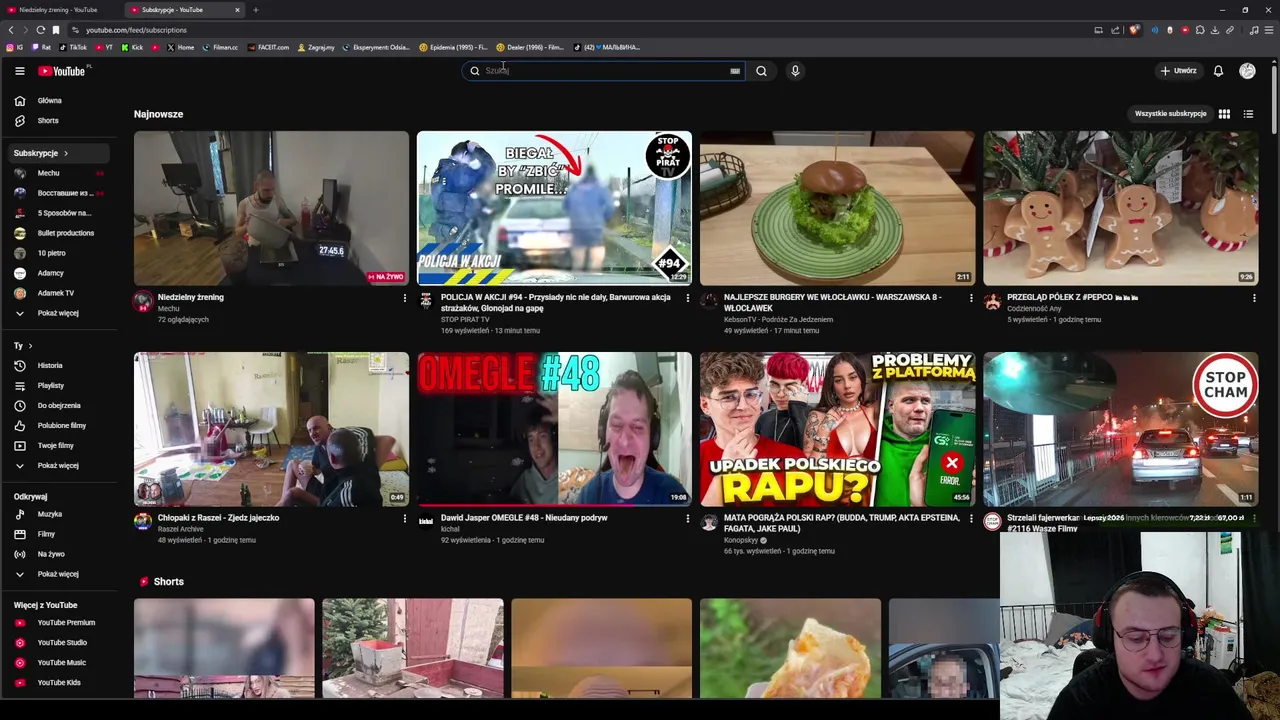Open Shorts in the sidebar
The height and width of the screenshot is (720, 1280).
(x=61, y=121)
